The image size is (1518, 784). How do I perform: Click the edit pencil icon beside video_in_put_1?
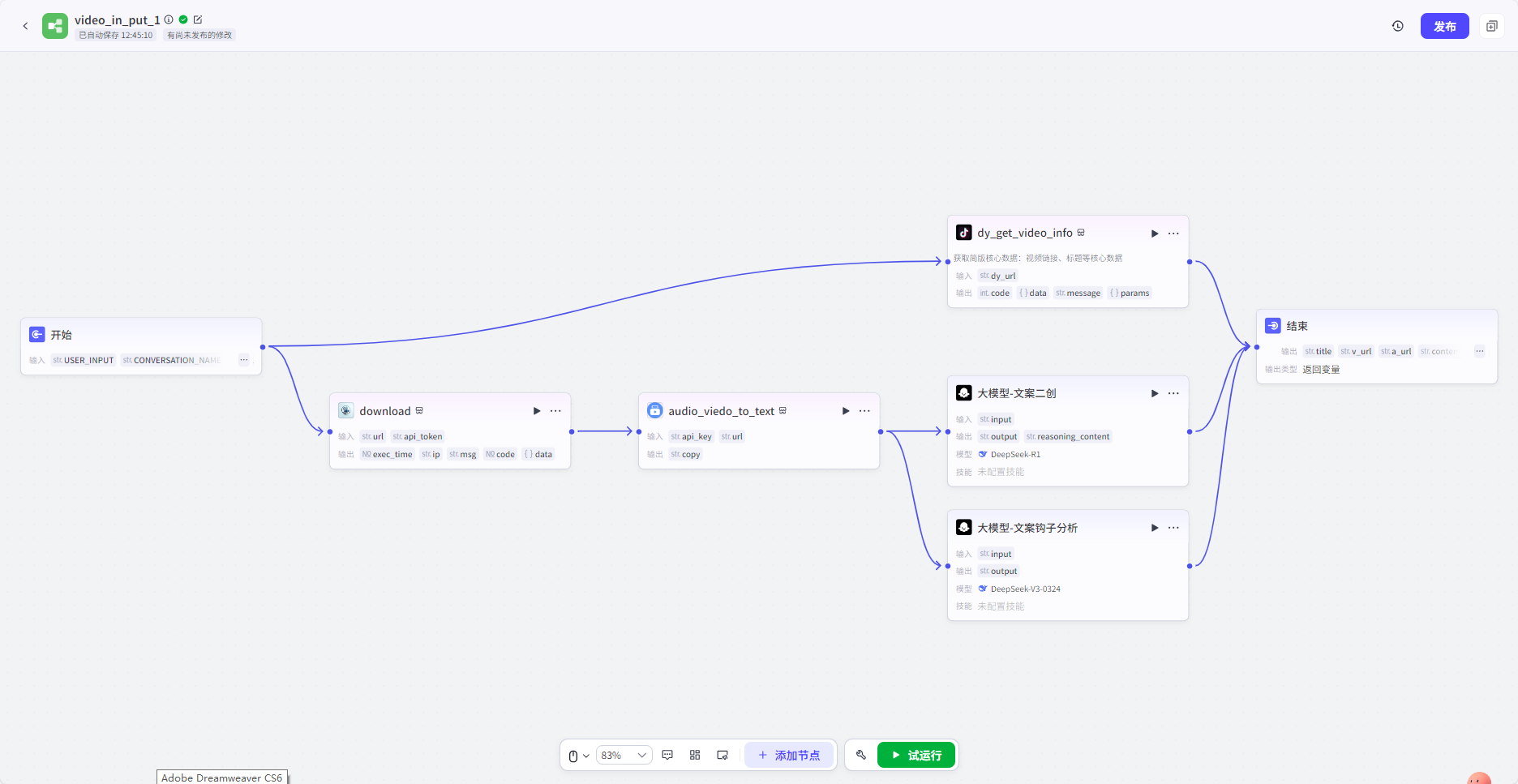198,19
